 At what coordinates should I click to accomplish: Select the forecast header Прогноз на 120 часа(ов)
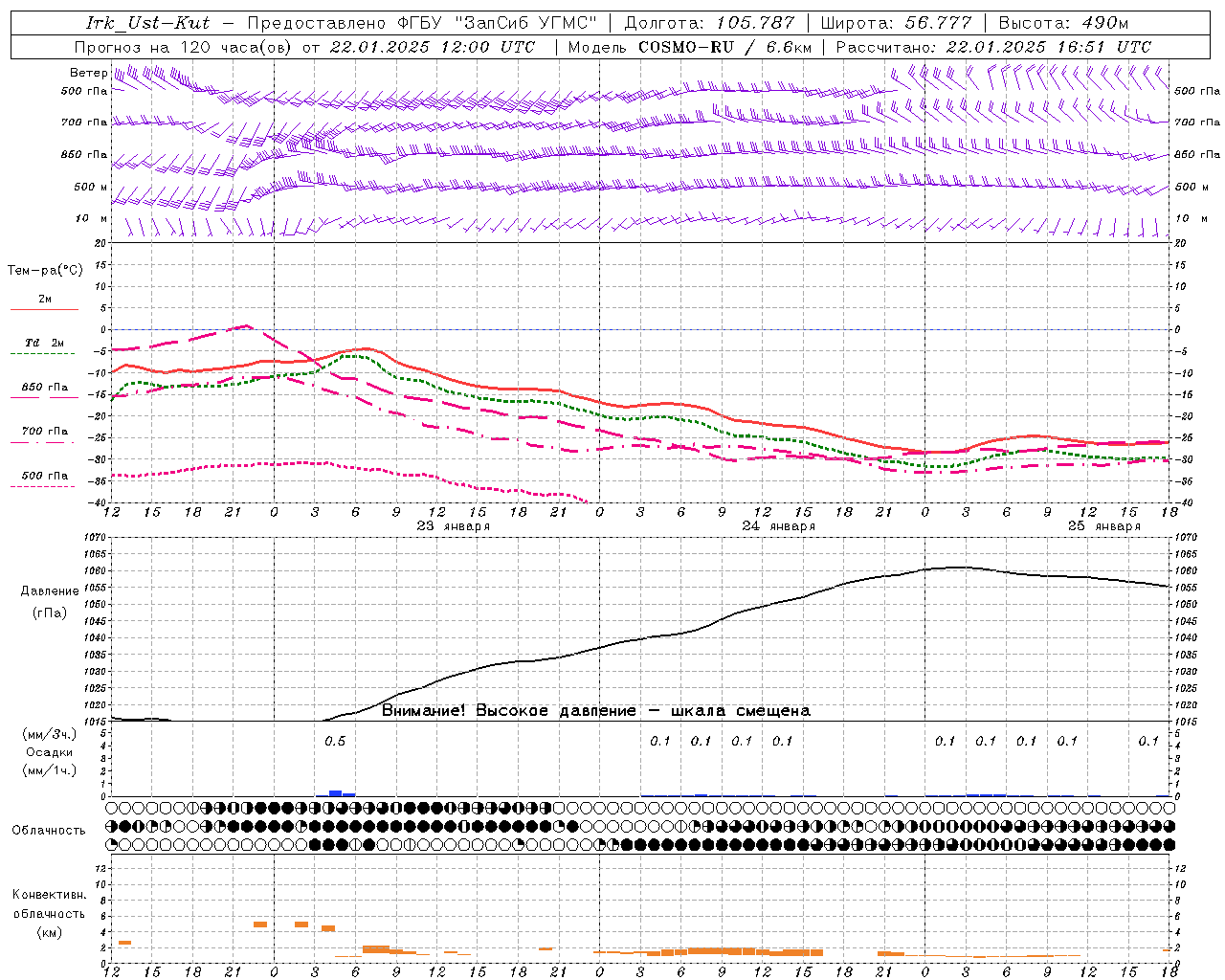pos(184,47)
